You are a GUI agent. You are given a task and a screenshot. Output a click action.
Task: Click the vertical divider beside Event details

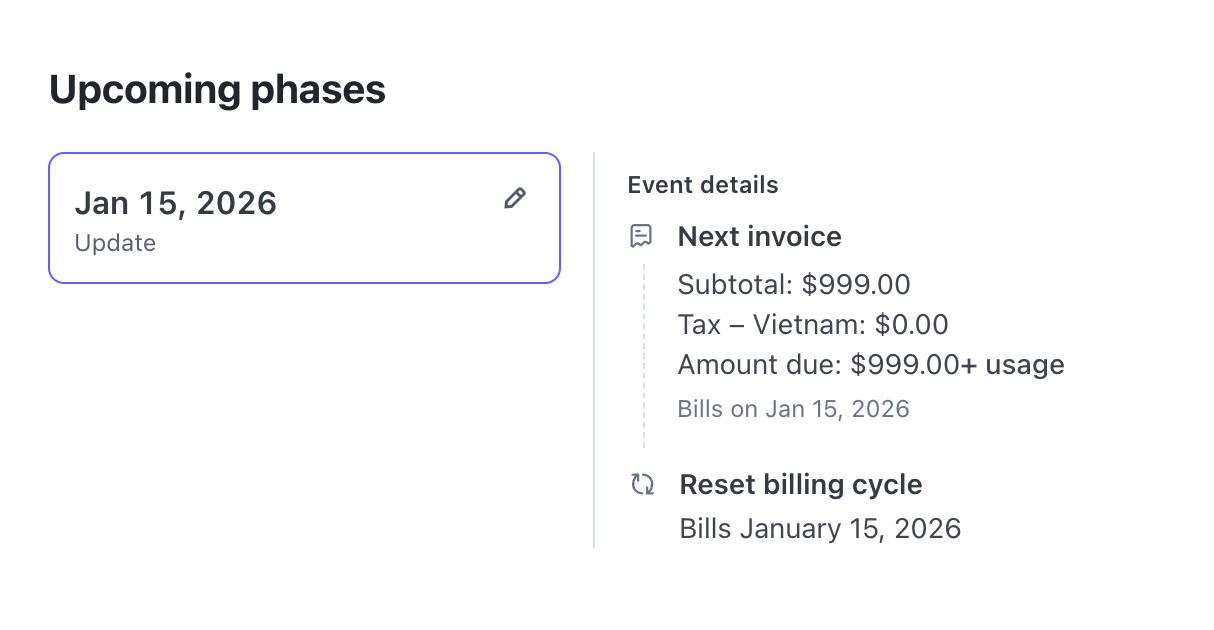594,350
